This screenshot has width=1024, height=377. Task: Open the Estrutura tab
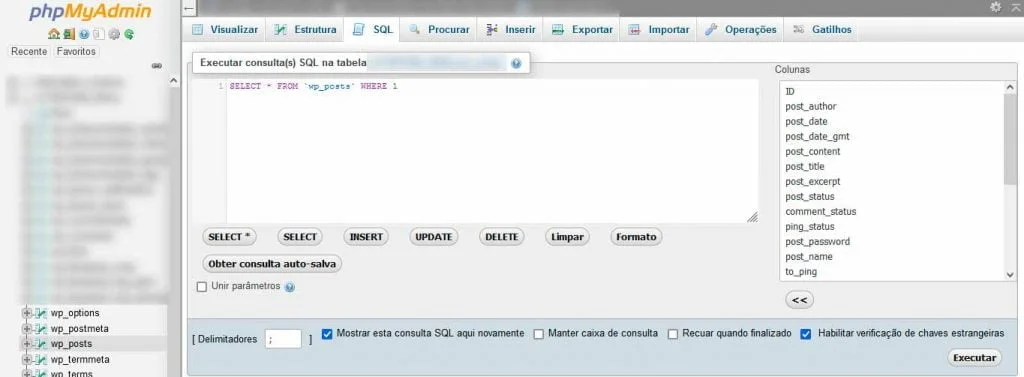click(306, 29)
